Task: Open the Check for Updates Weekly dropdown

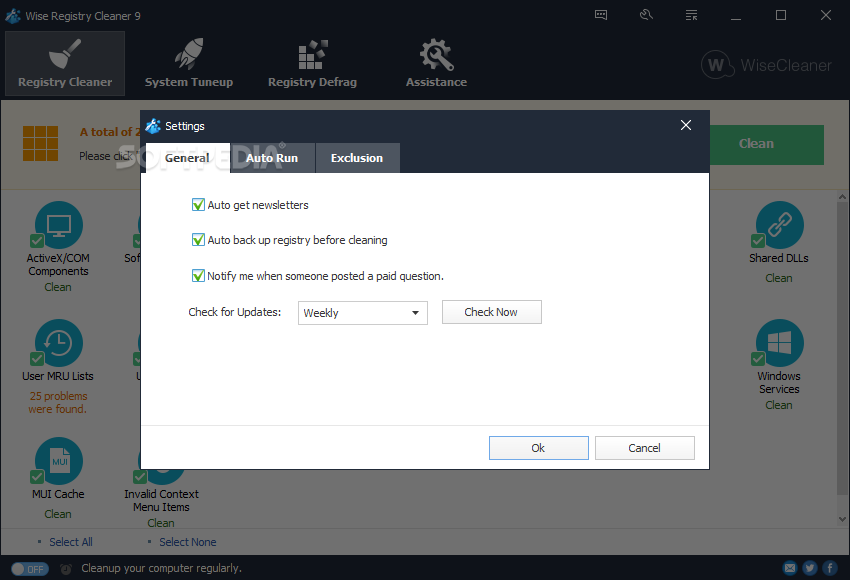Action: [x=363, y=313]
